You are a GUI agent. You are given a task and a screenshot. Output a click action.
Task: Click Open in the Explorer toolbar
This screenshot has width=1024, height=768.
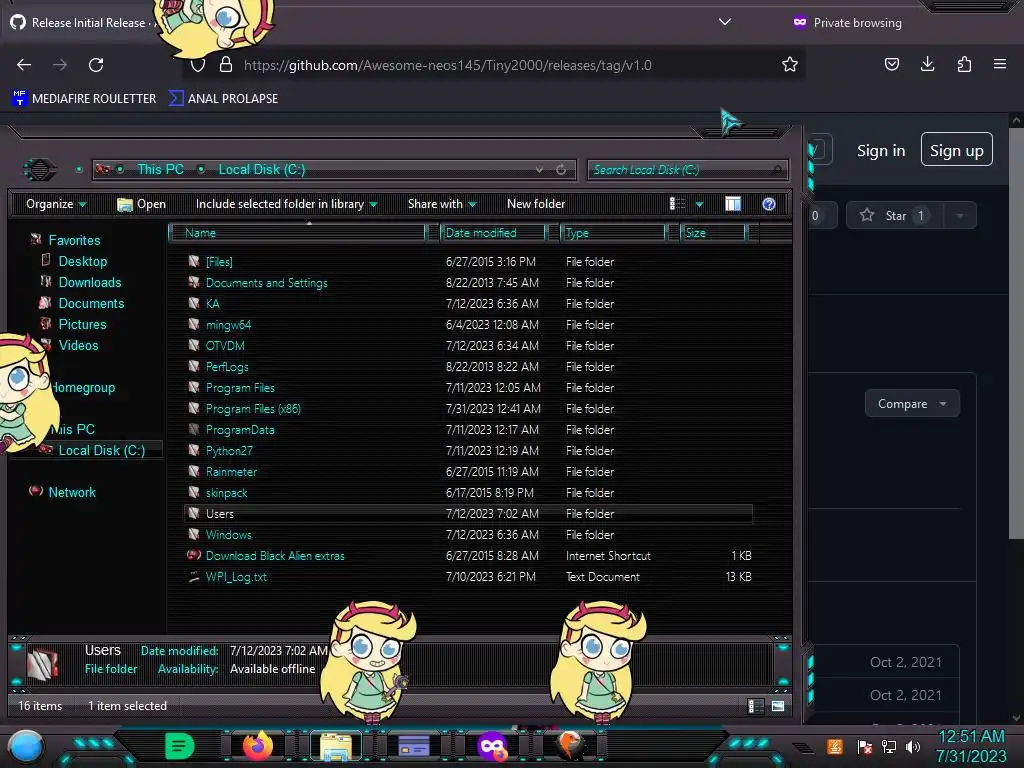point(142,204)
